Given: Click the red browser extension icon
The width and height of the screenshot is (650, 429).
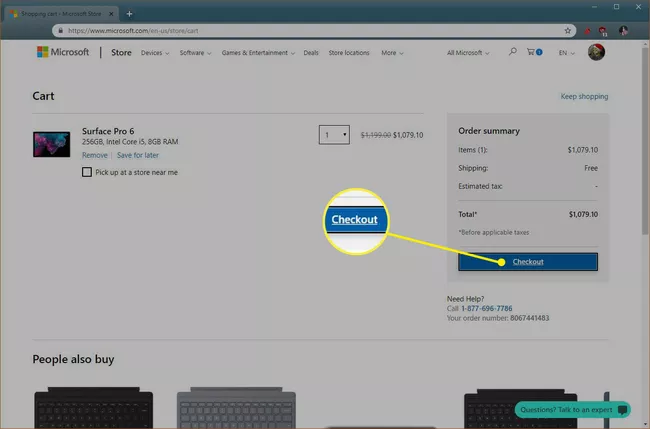Looking at the screenshot, I should (x=587, y=31).
